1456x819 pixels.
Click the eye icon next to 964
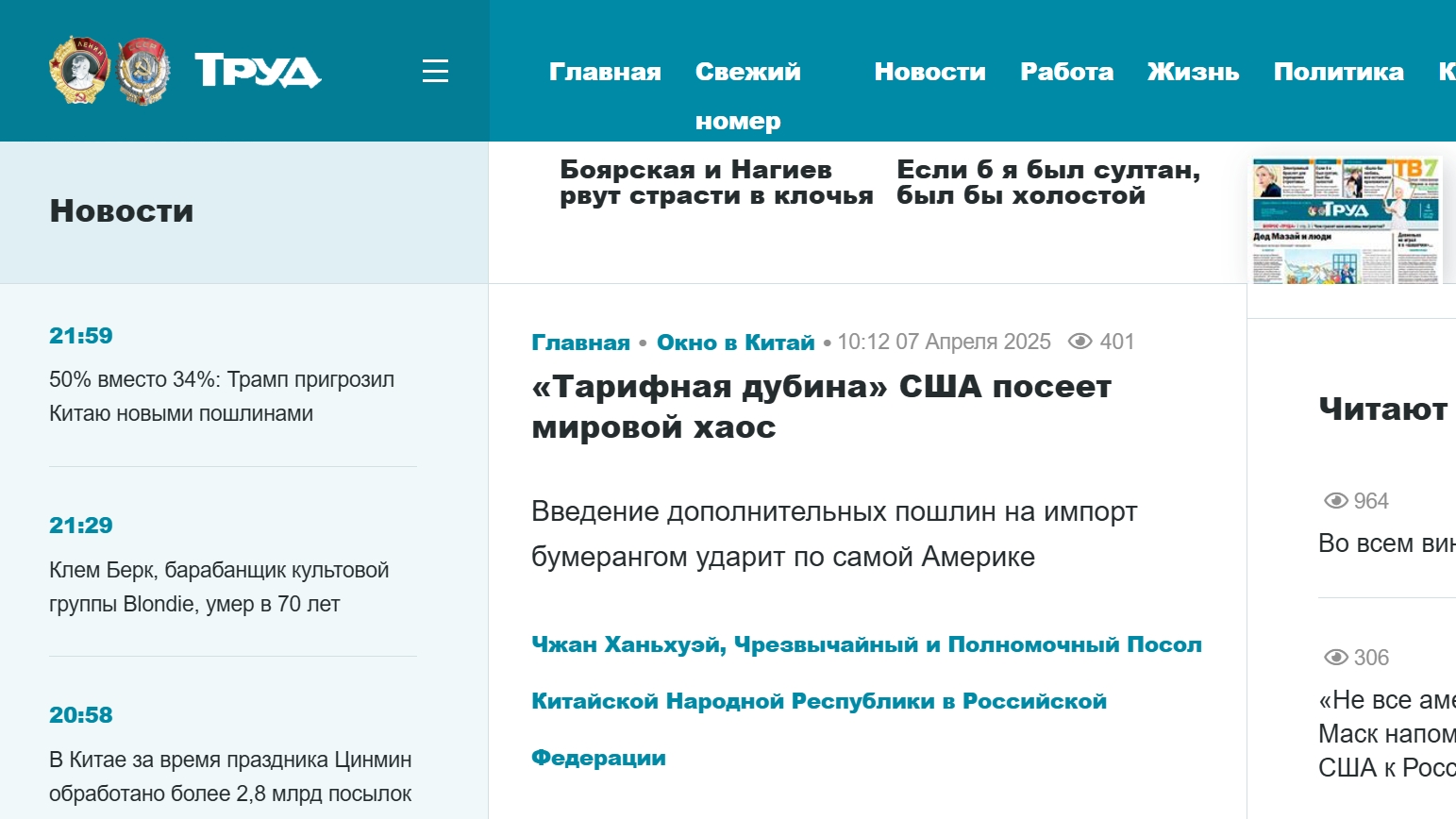click(x=1335, y=501)
